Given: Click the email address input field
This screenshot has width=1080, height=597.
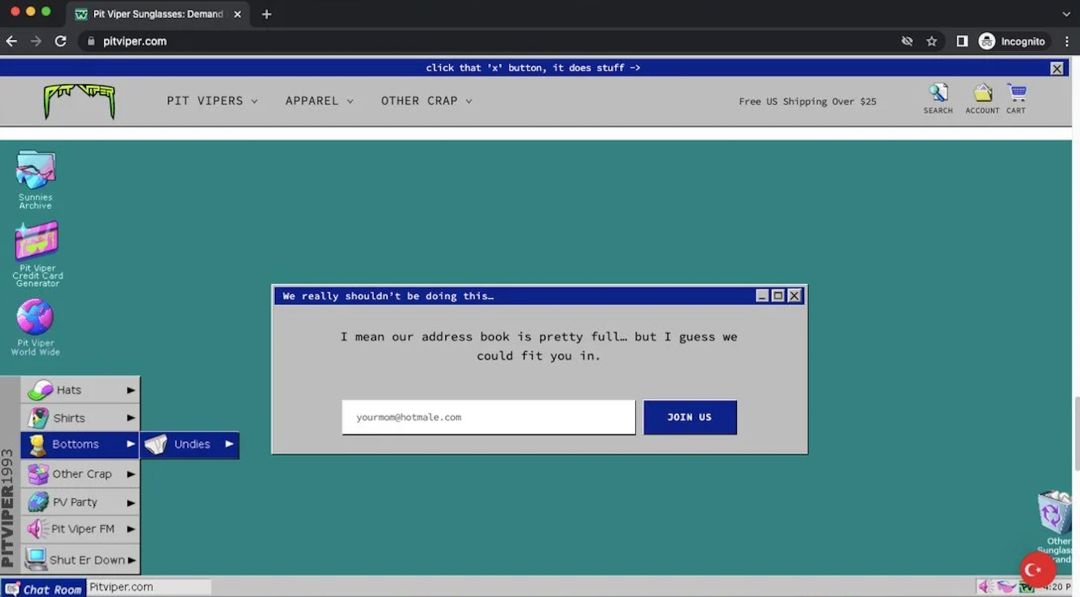Looking at the screenshot, I should tap(488, 417).
